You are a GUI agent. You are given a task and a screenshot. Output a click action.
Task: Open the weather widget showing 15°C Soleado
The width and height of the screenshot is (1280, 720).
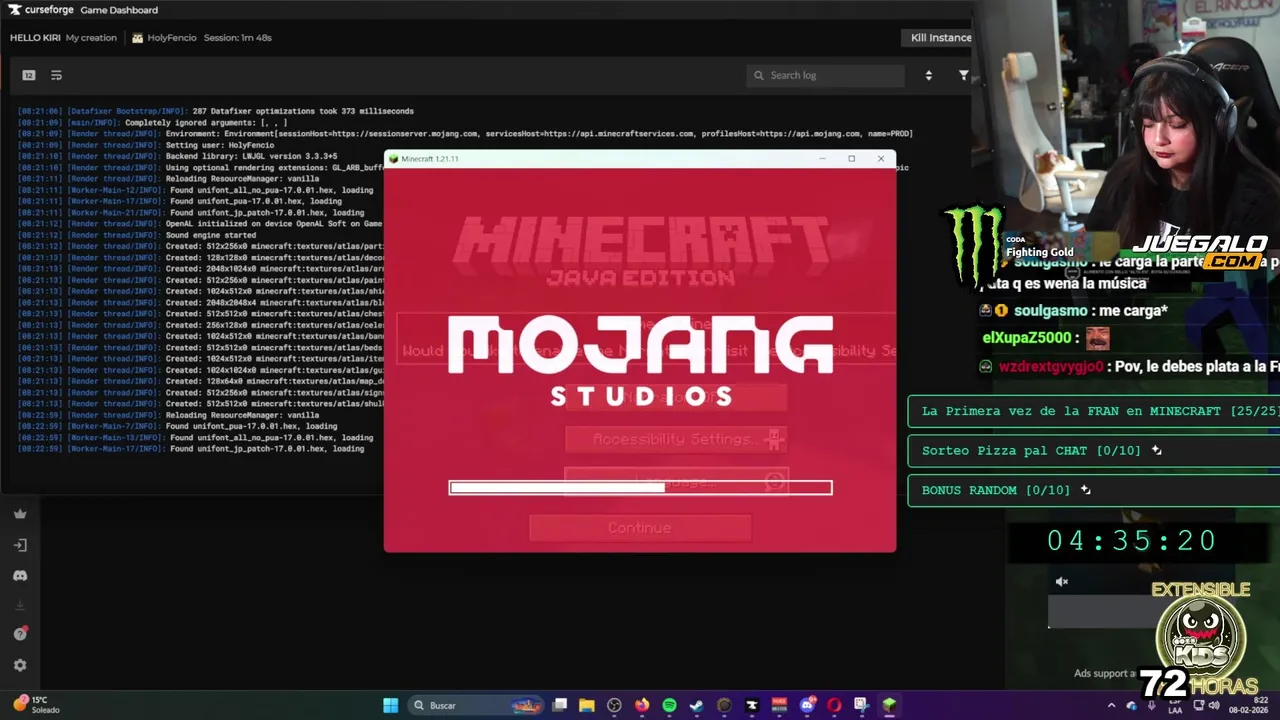click(36, 705)
